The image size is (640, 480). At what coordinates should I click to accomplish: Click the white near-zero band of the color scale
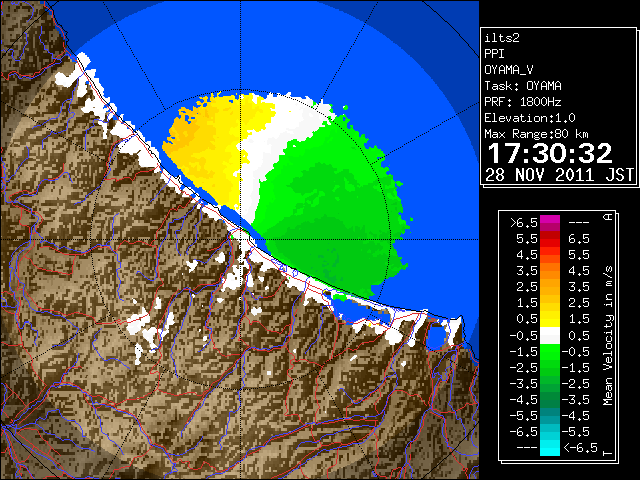tap(550, 336)
